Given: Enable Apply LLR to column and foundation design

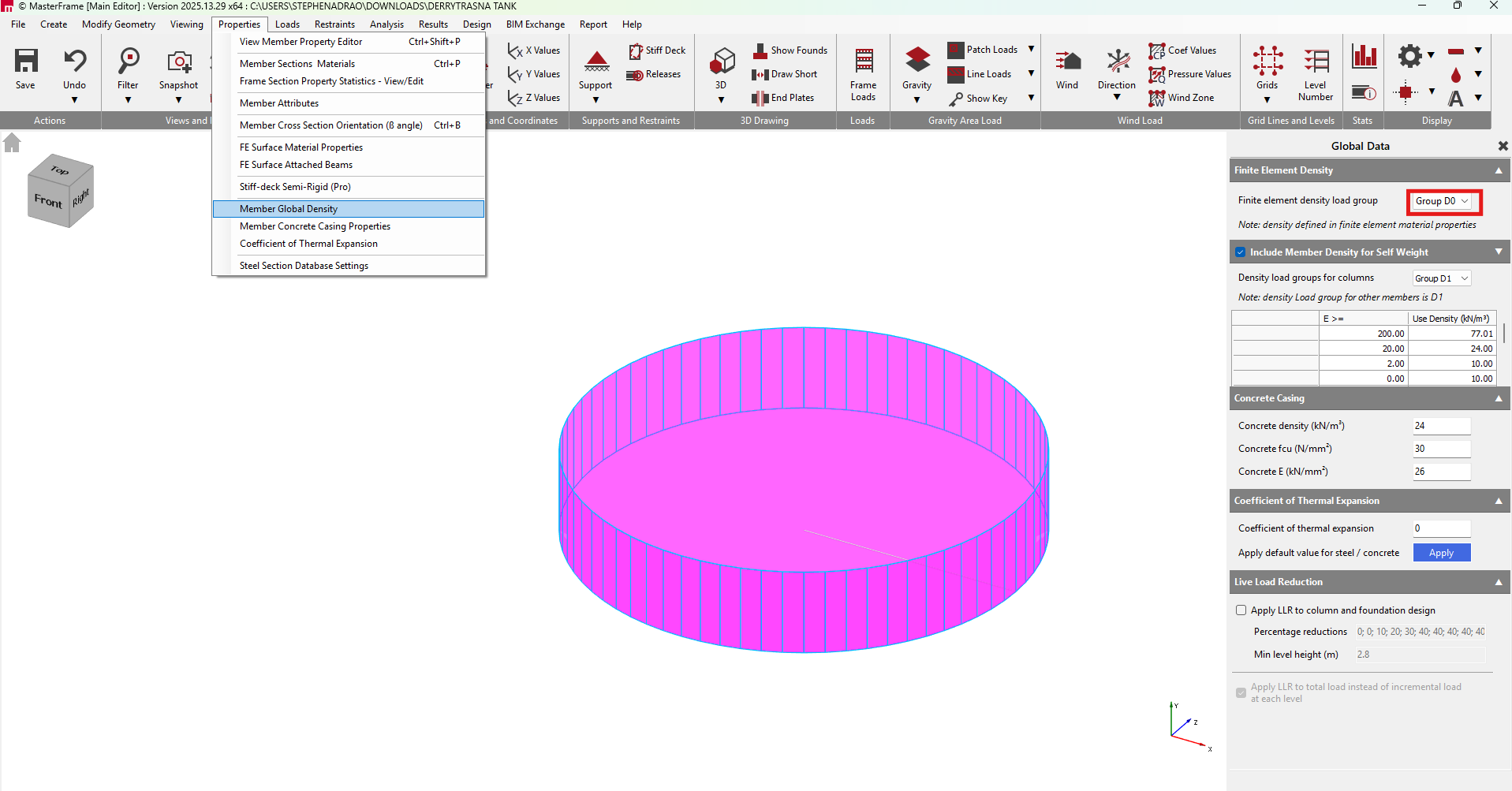Looking at the screenshot, I should (1241, 610).
